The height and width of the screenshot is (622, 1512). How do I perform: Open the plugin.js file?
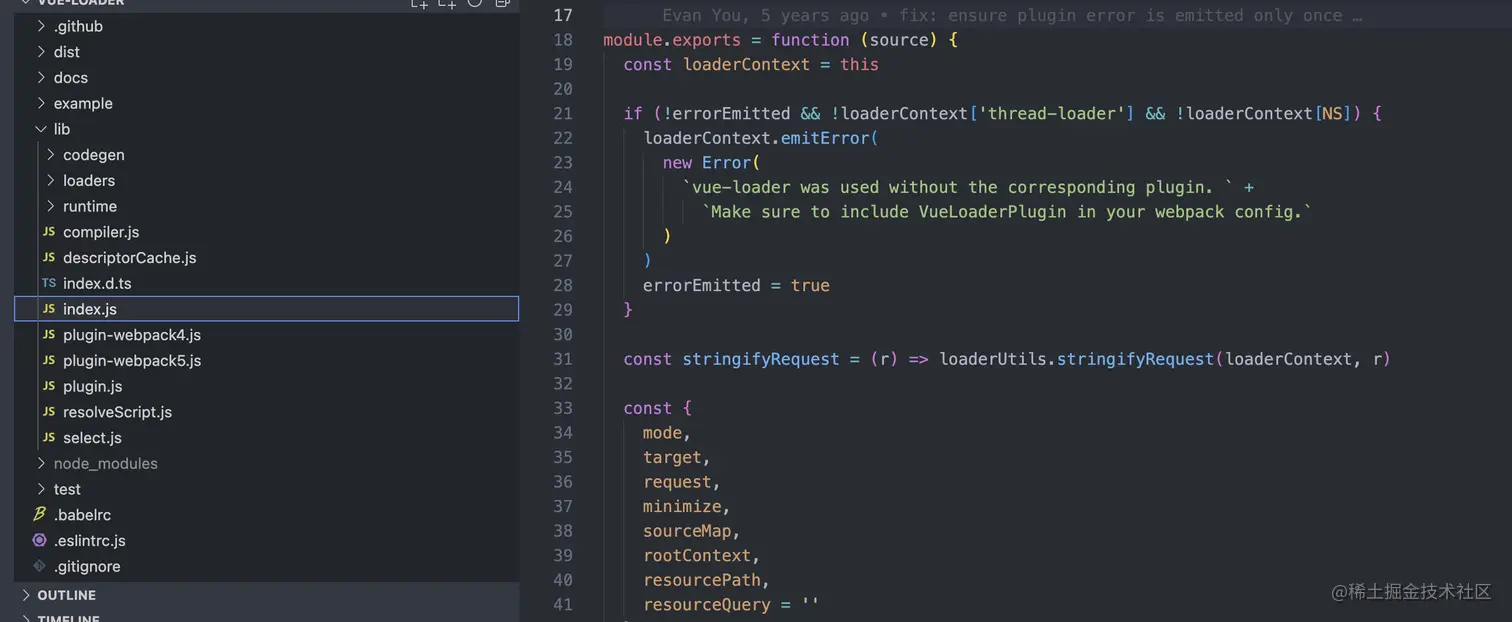point(92,386)
